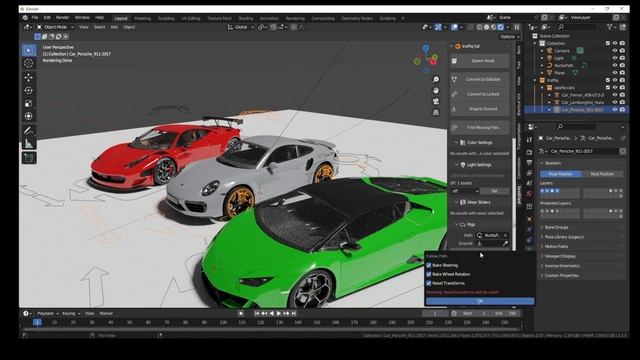Click the Blender logo menu icon
This screenshot has width=640, height=360.
25,18
